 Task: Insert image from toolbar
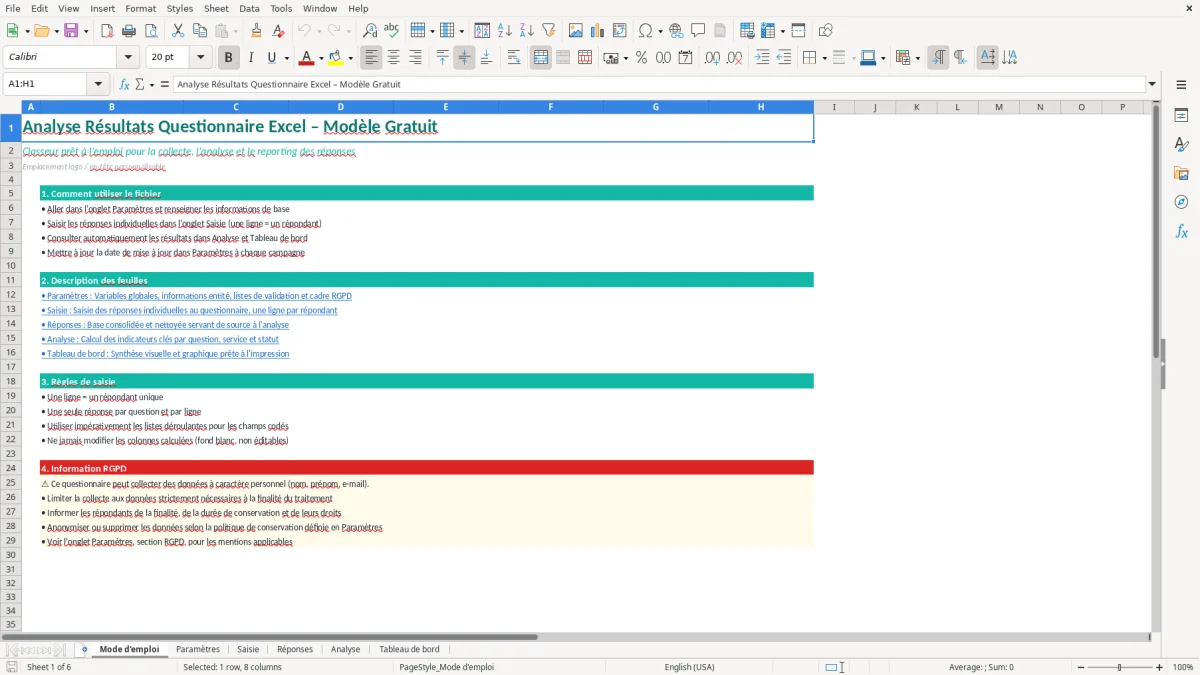pos(576,31)
